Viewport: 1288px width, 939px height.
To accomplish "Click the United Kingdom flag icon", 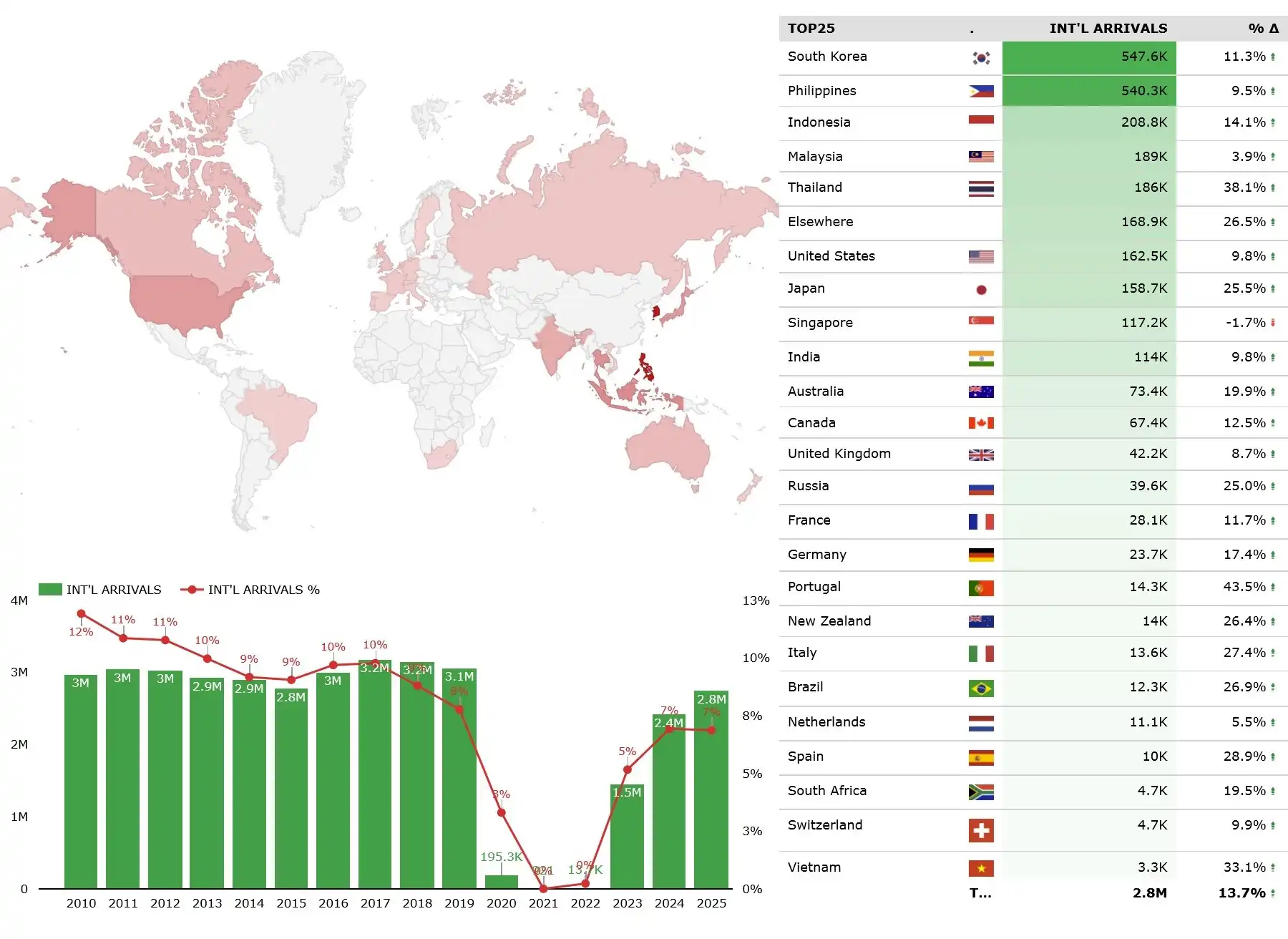I will coord(981,454).
